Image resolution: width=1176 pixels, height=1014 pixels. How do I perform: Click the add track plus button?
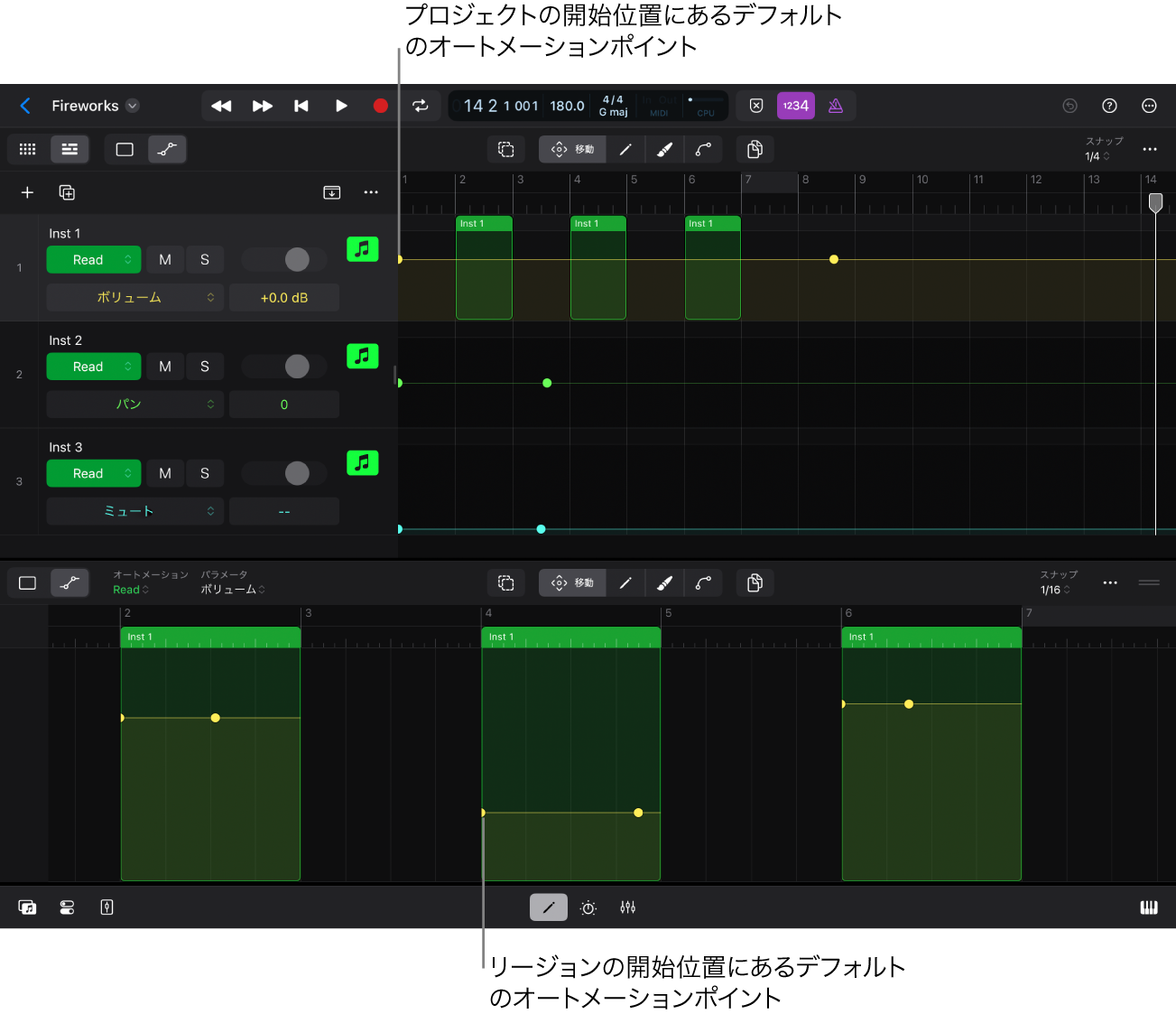click(x=27, y=192)
